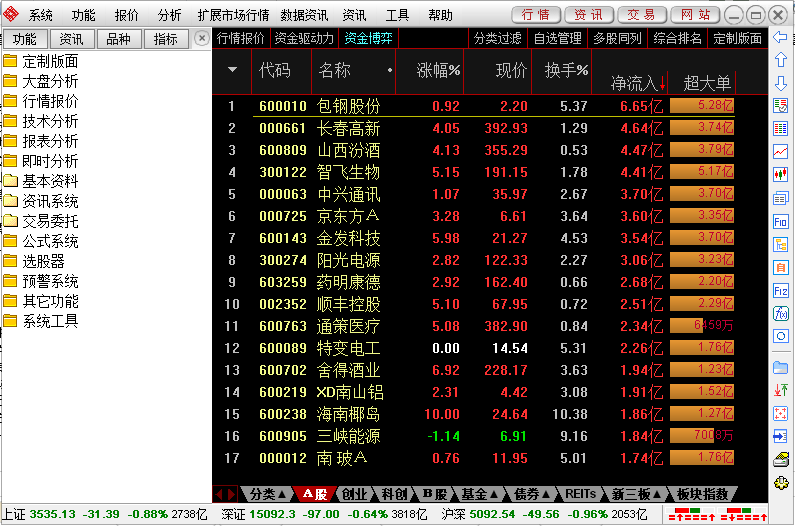This screenshot has width=795, height=526.
Task: Select the 创业 bottom tab
Action: click(354, 494)
